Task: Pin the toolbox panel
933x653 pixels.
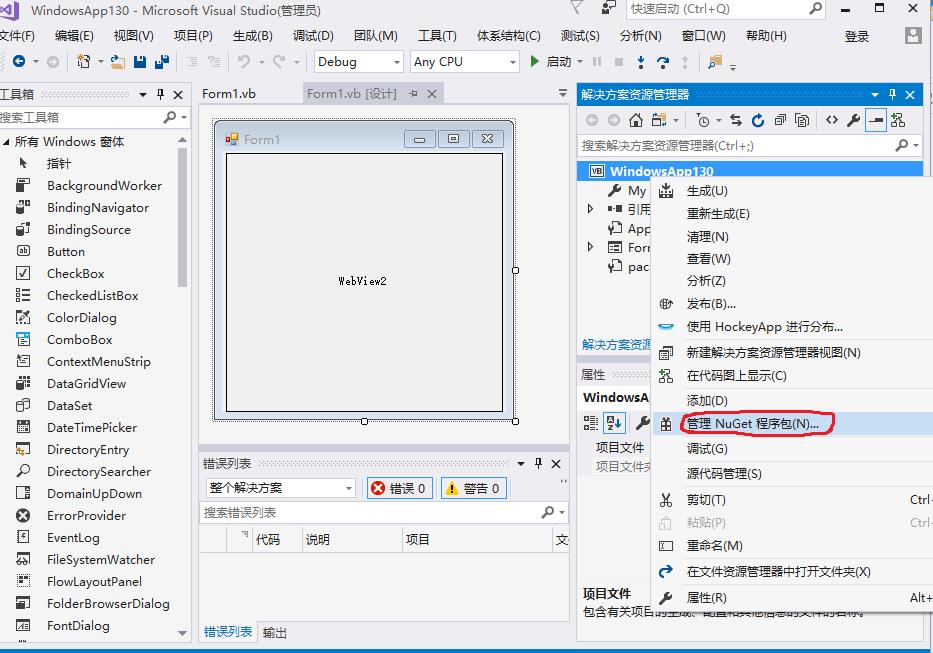Action: pyautogui.click(x=160, y=94)
